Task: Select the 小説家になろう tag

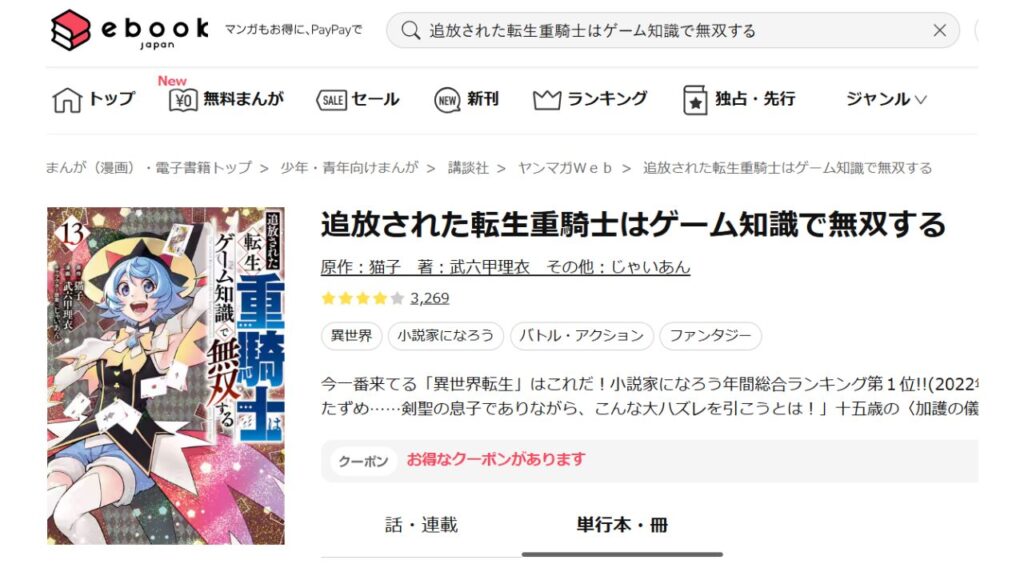Action: click(445, 336)
